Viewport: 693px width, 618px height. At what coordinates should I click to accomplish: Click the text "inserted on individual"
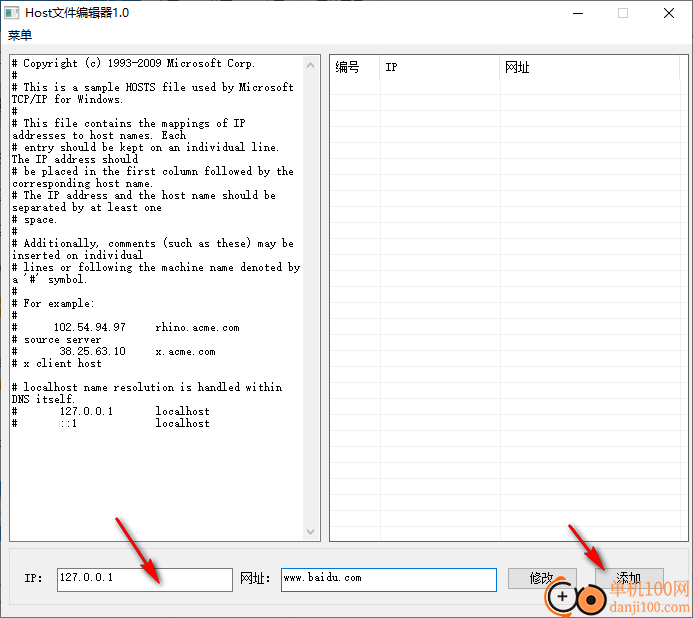[77, 255]
